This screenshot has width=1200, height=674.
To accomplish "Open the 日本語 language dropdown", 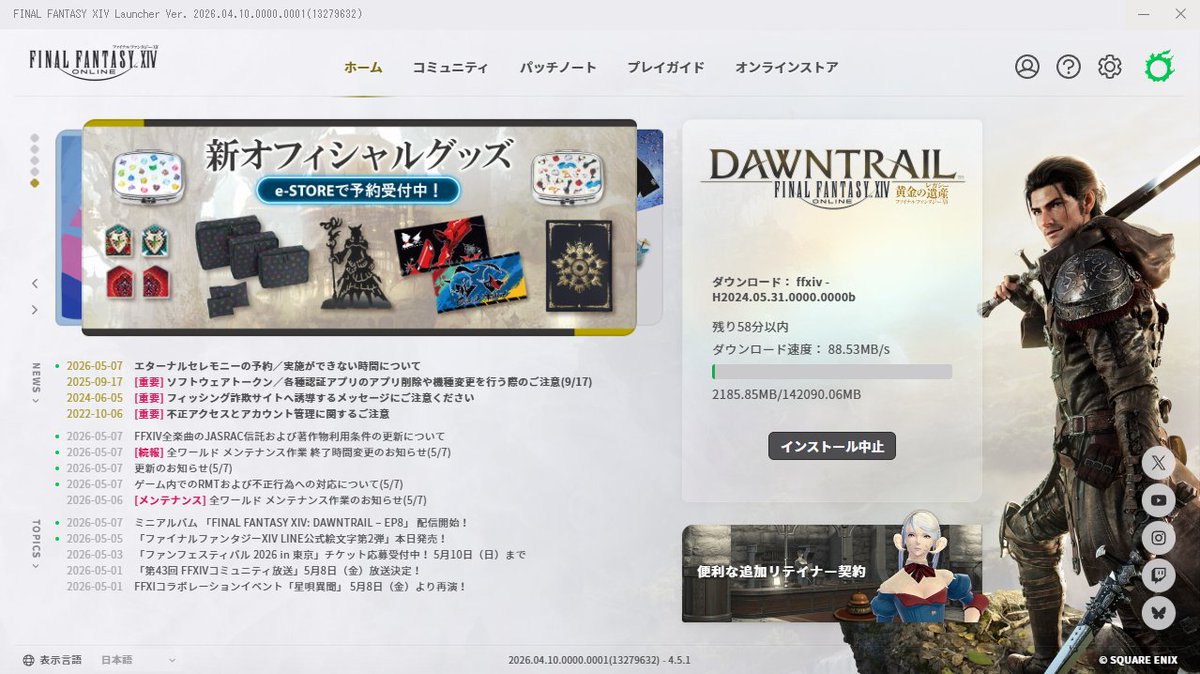I will pyautogui.click(x=138, y=660).
